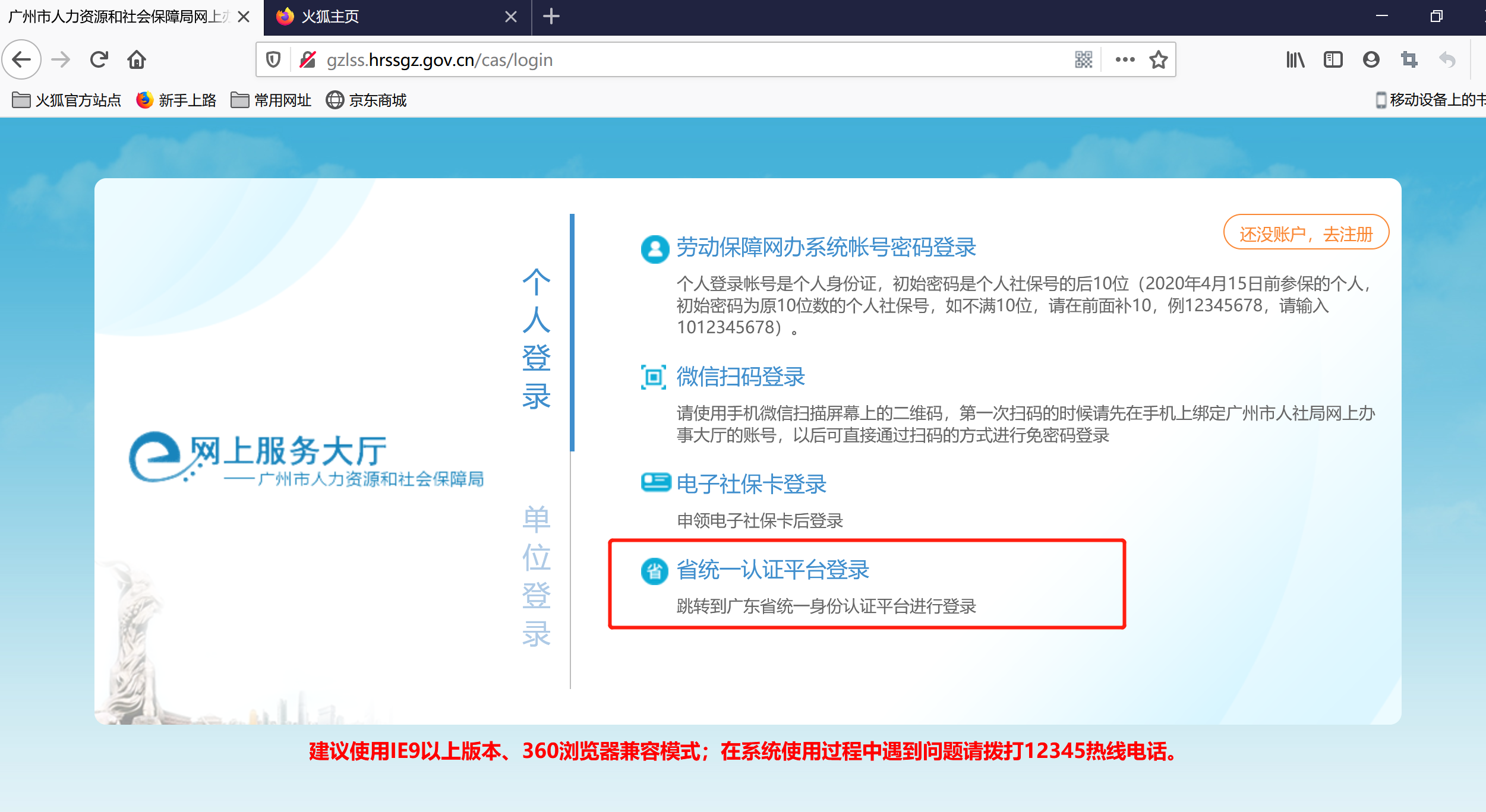Click the screenshot crop tool icon
Viewport: 1486px width, 812px height.
1409,59
